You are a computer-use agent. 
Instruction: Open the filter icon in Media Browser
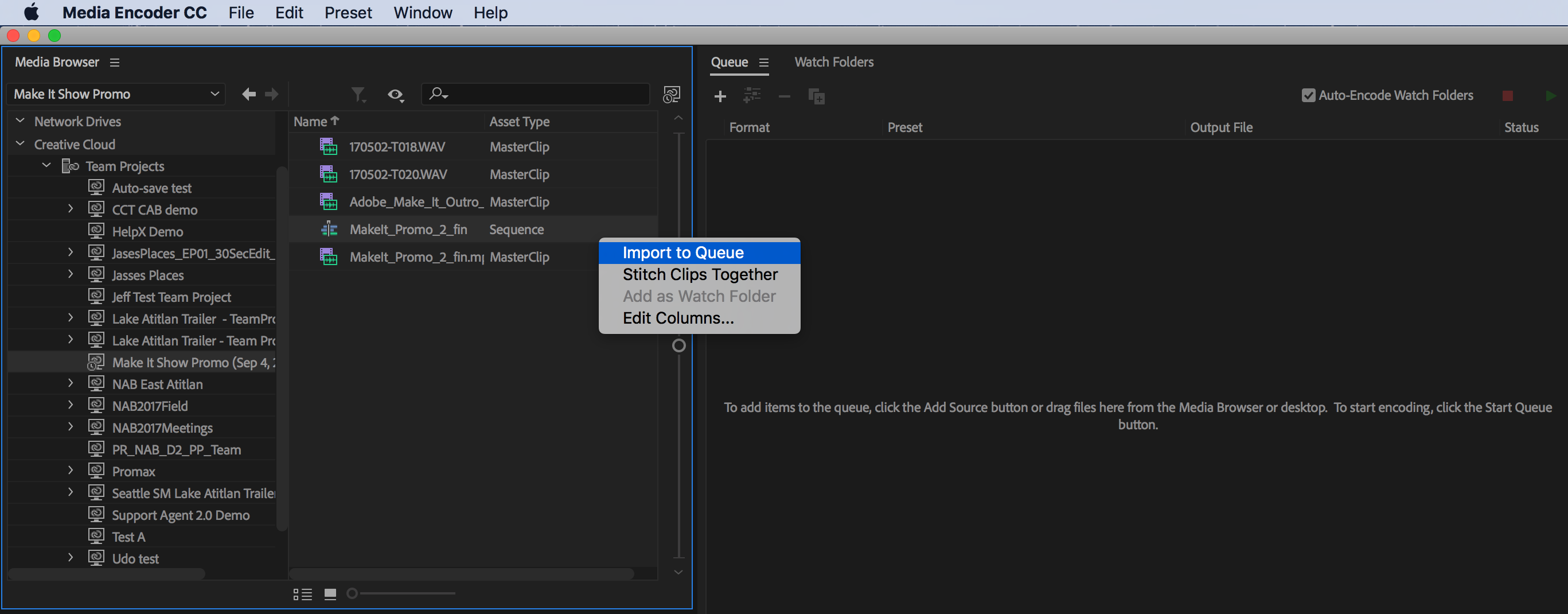click(359, 95)
